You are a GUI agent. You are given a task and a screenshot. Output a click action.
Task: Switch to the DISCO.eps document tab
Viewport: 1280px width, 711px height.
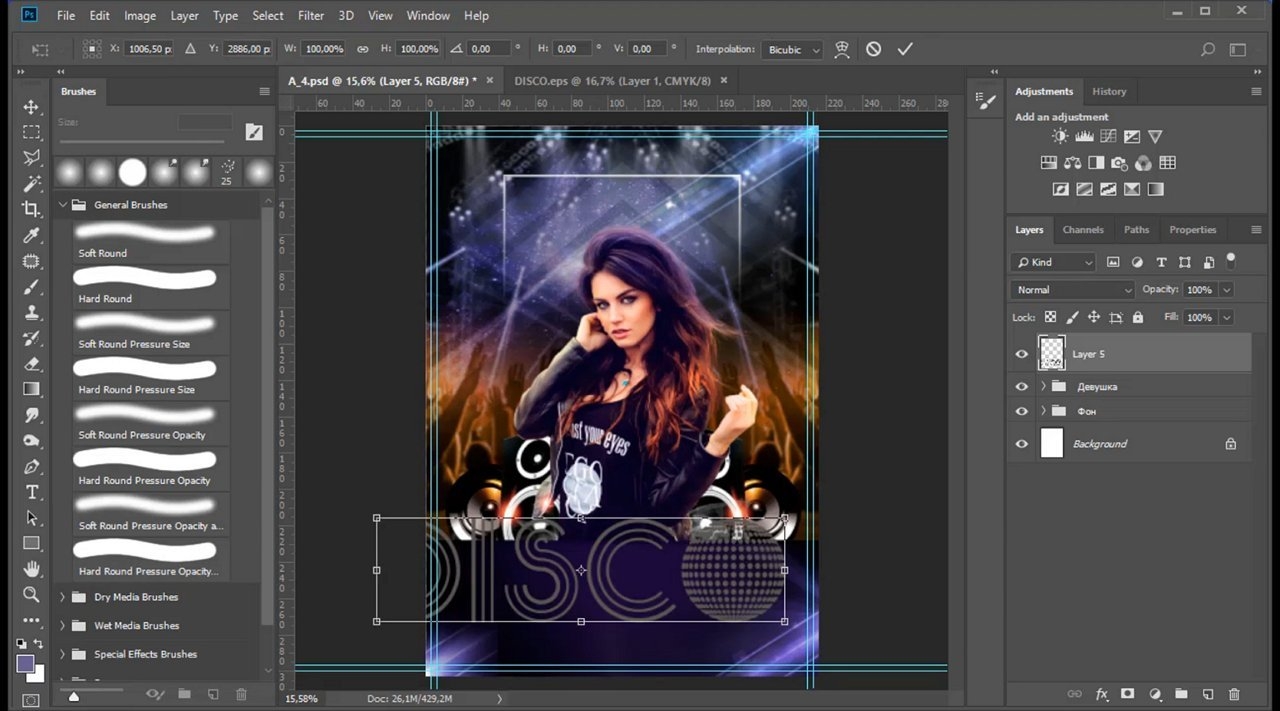click(612, 81)
